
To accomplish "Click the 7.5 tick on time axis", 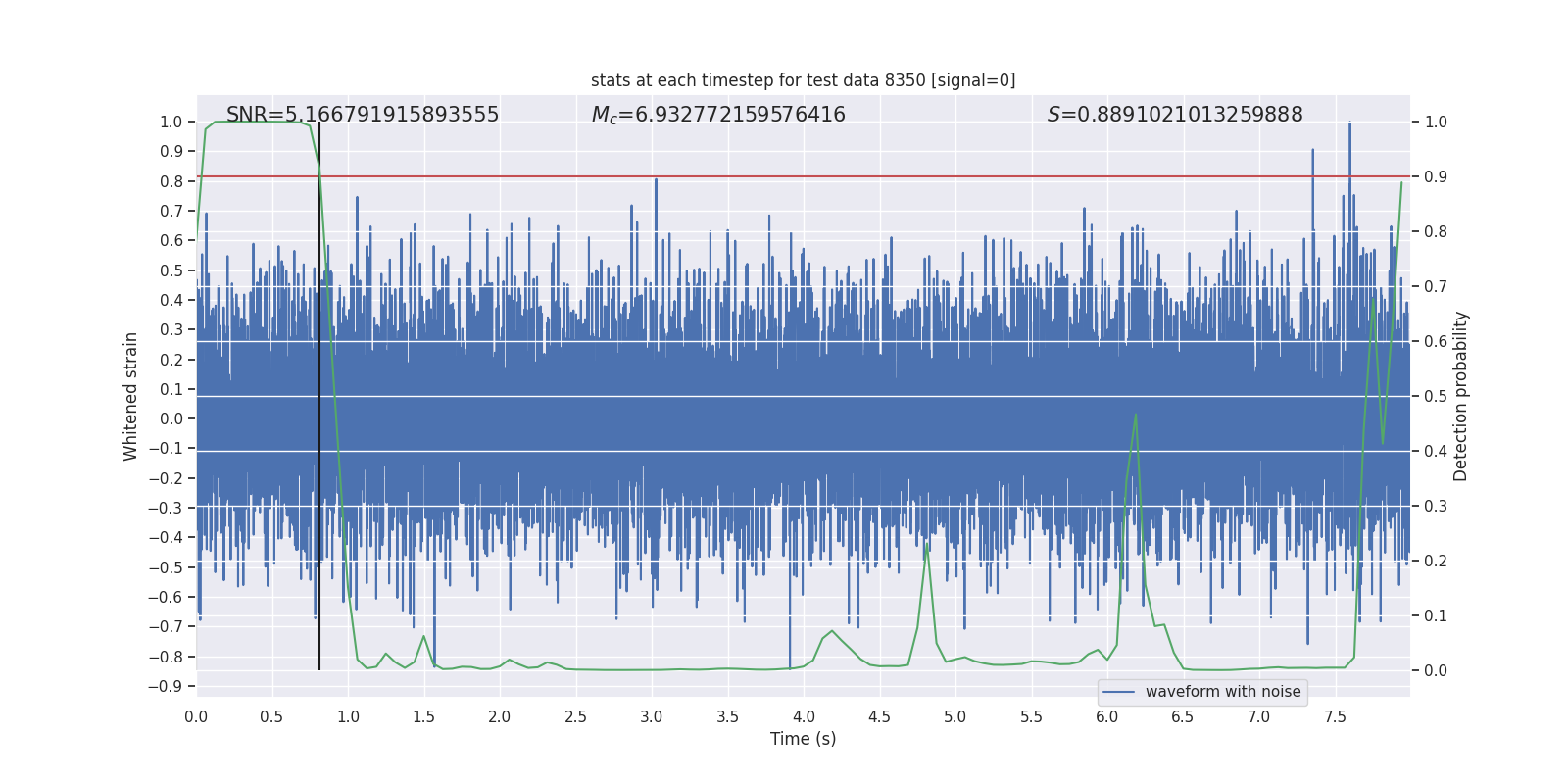I will [1334, 717].
